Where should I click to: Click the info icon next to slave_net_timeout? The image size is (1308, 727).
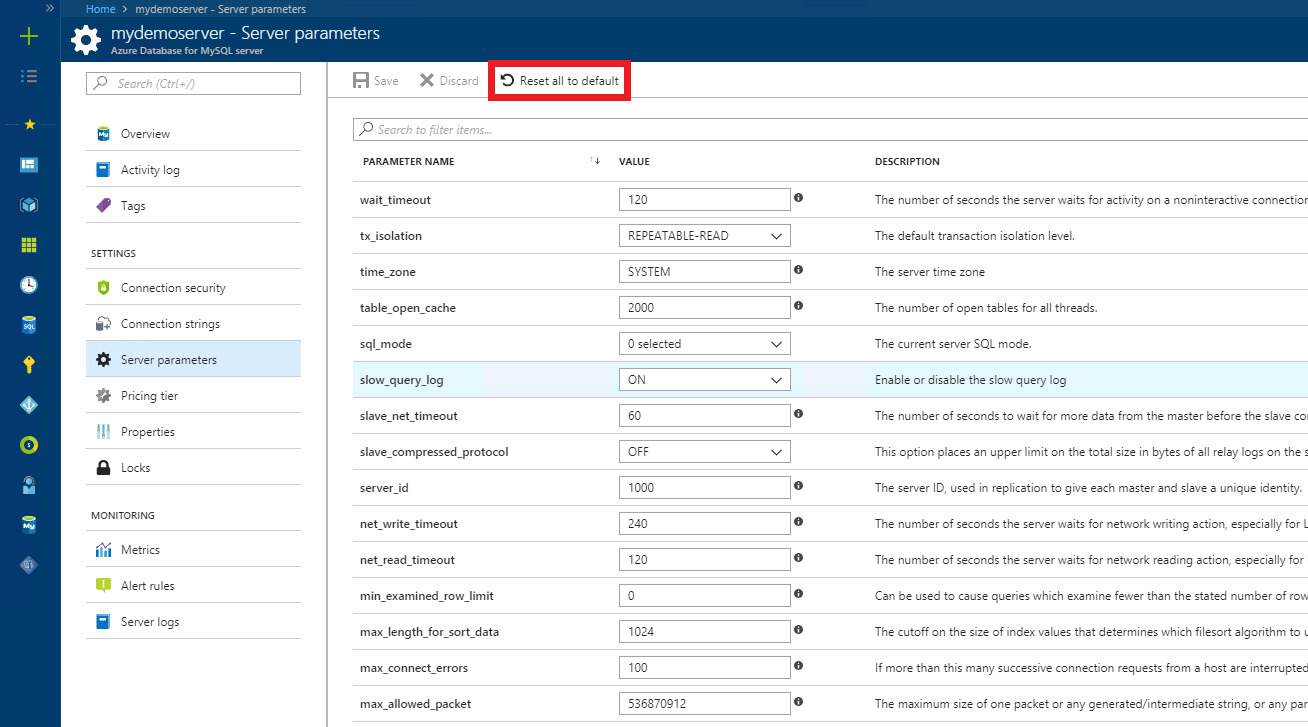coord(799,414)
